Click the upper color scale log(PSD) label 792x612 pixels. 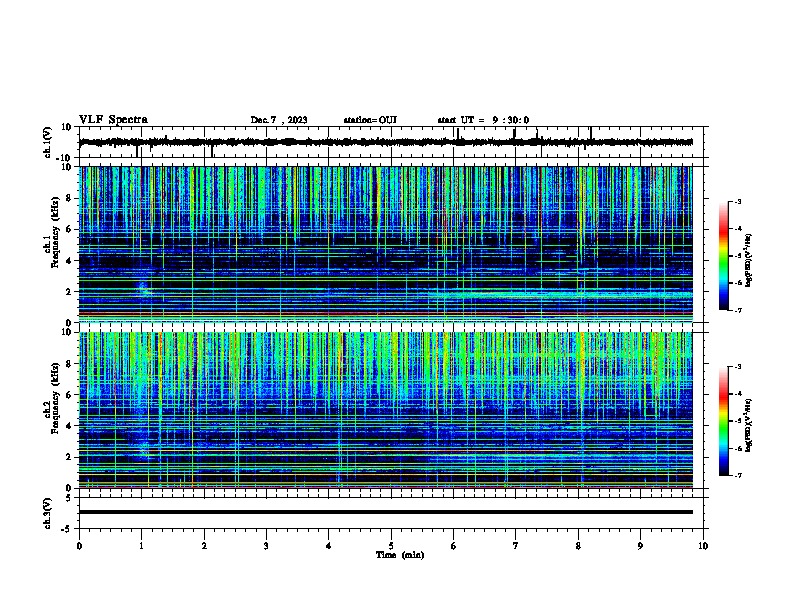pos(749,260)
